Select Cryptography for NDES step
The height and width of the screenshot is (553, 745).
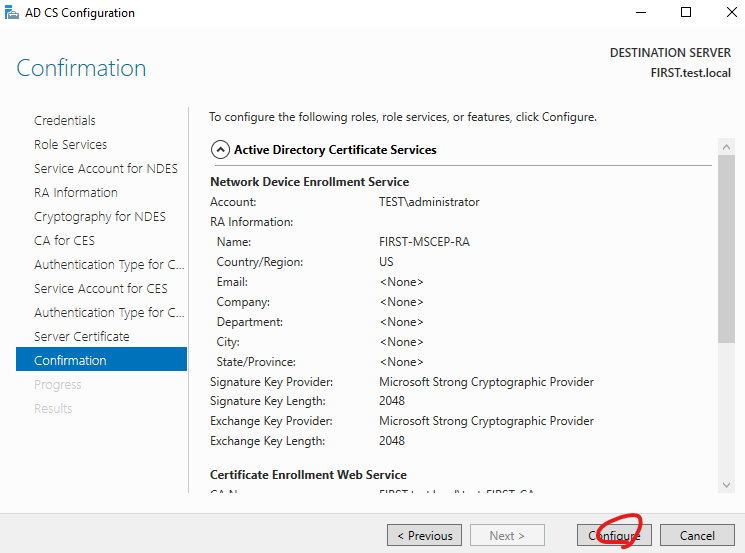(100, 217)
